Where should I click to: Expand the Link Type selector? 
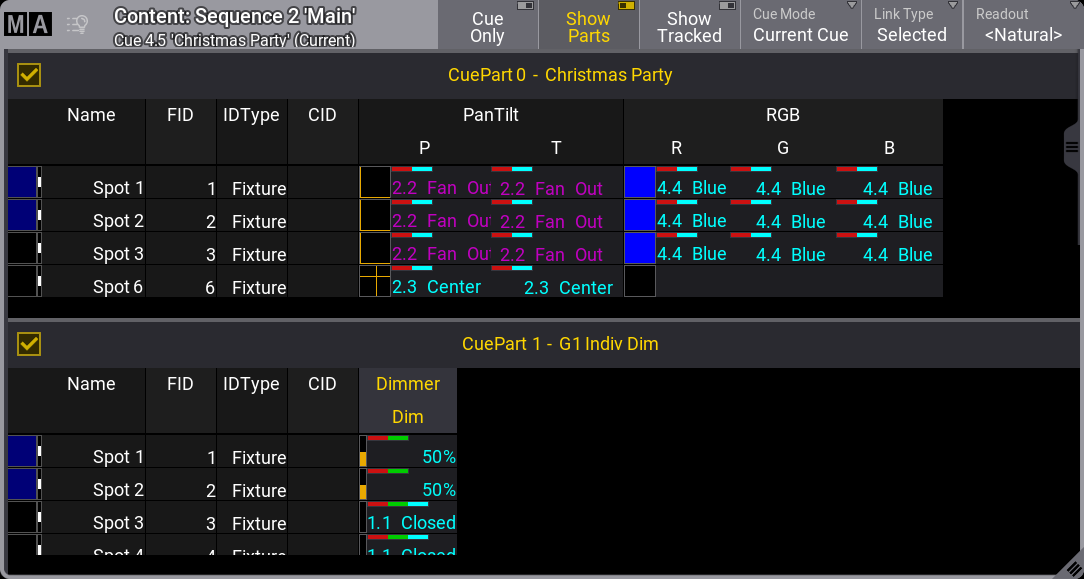click(911, 25)
